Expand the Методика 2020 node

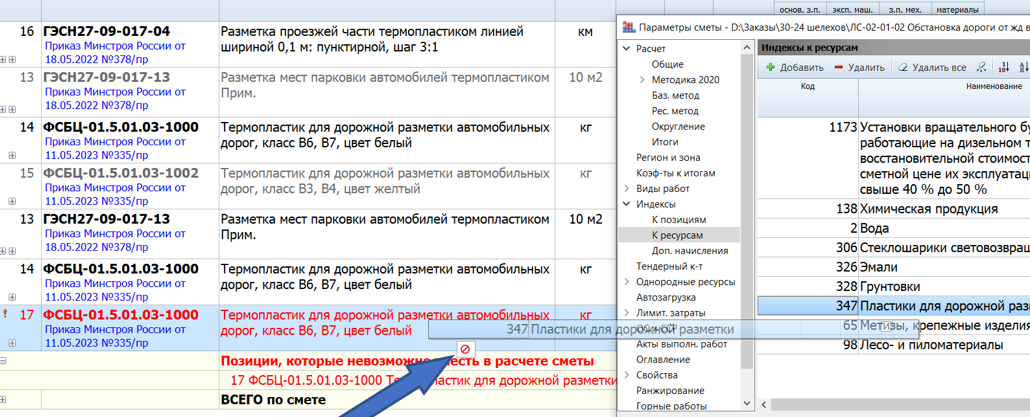point(642,79)
